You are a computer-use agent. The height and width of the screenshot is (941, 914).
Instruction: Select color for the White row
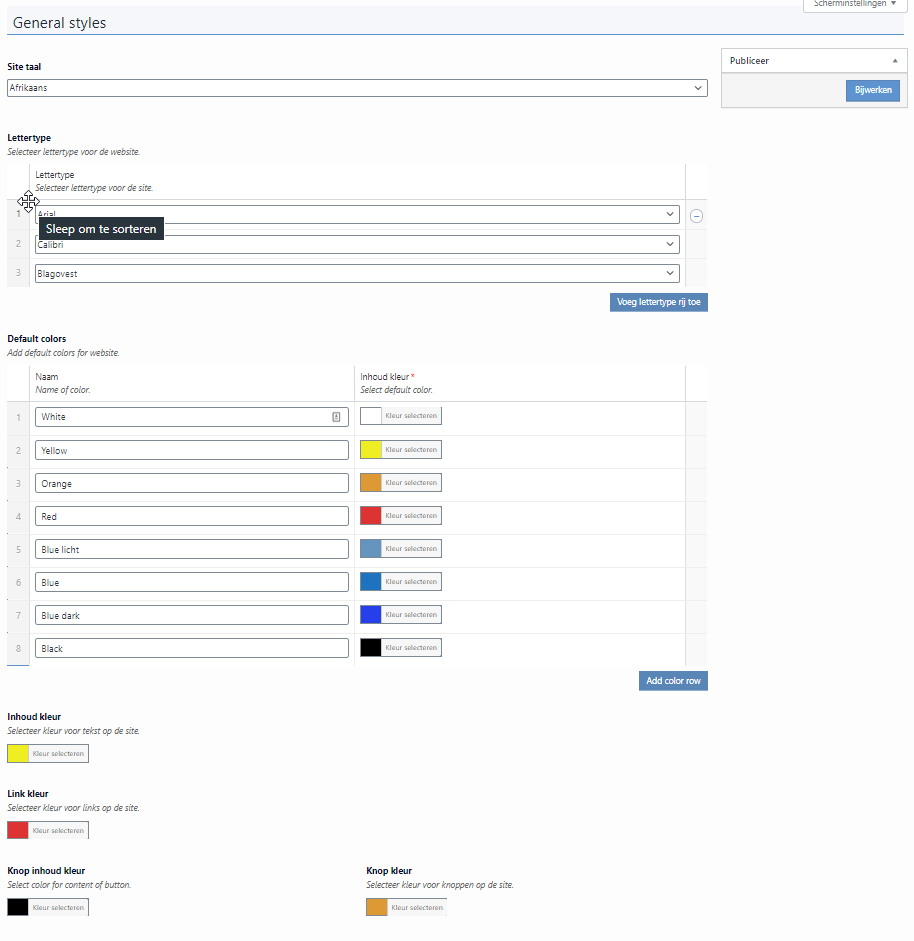400,416
